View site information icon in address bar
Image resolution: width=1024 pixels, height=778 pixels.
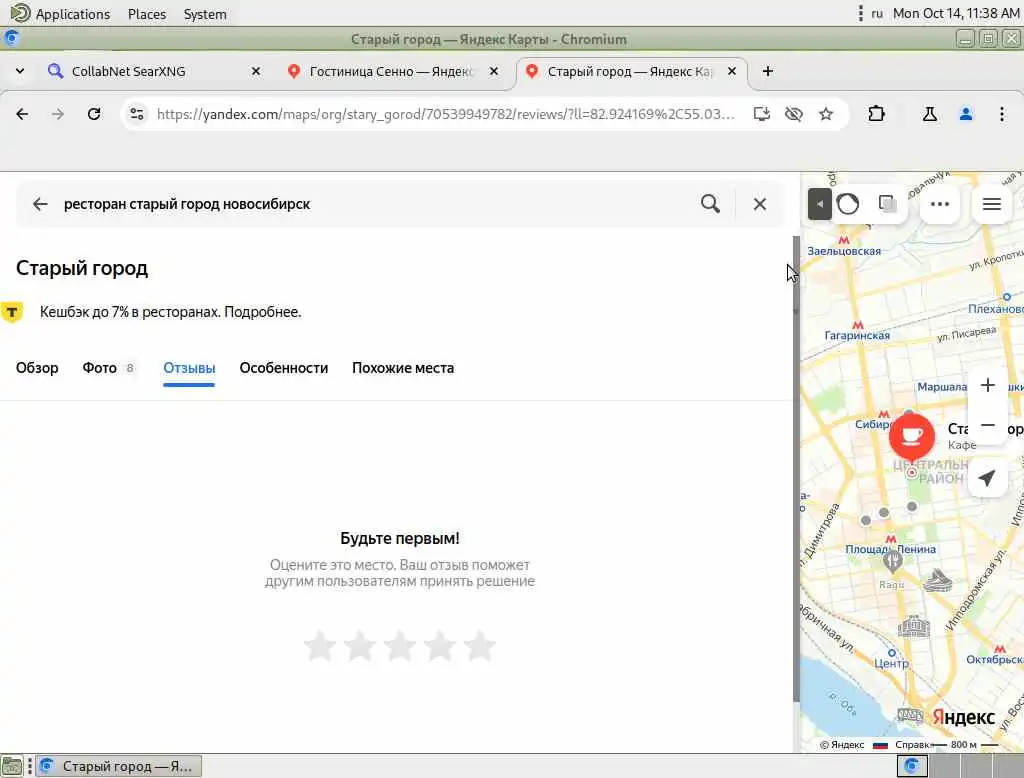(x=136, y=114)
